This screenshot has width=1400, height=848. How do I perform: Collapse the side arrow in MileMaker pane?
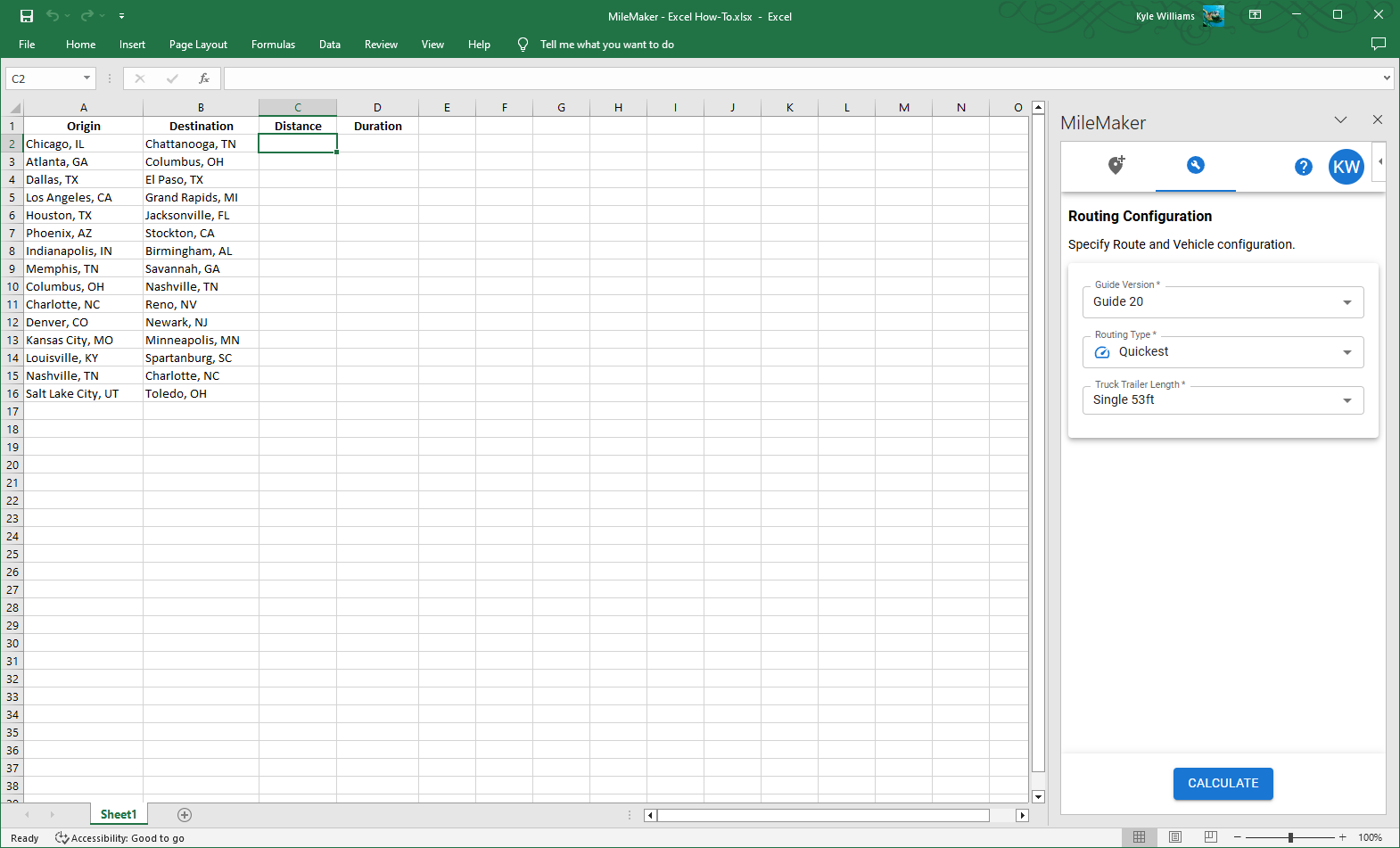[1381, 162]
